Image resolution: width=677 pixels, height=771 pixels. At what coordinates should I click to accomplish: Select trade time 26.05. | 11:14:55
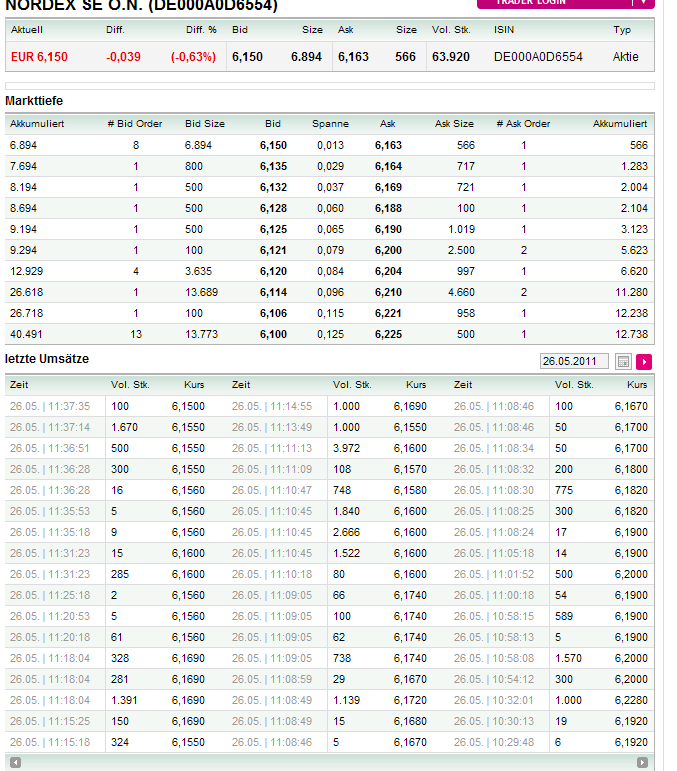pyautogui.click(x=272, y=407)
